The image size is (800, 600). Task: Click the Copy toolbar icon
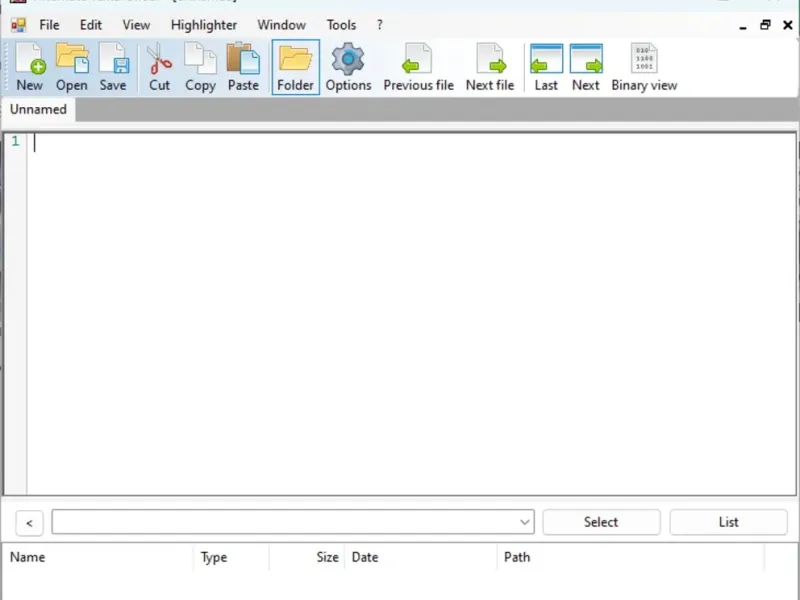point(201,67)
